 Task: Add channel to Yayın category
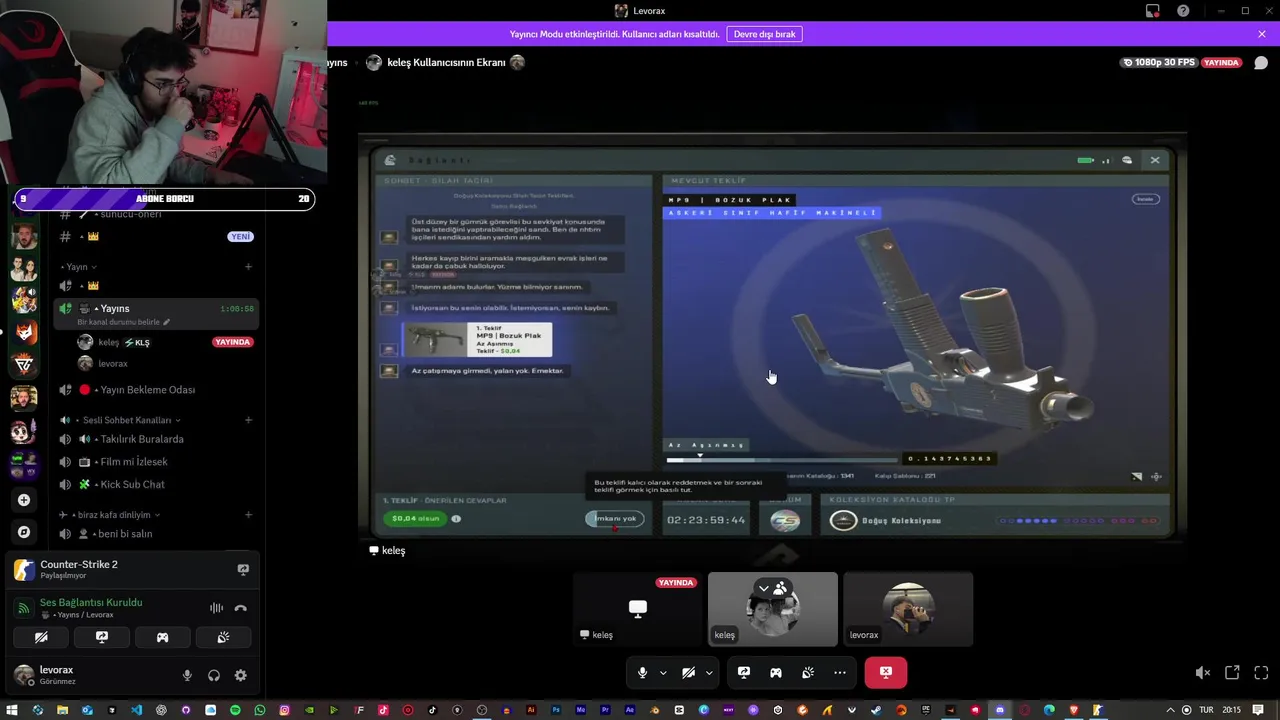coord(248,267)
